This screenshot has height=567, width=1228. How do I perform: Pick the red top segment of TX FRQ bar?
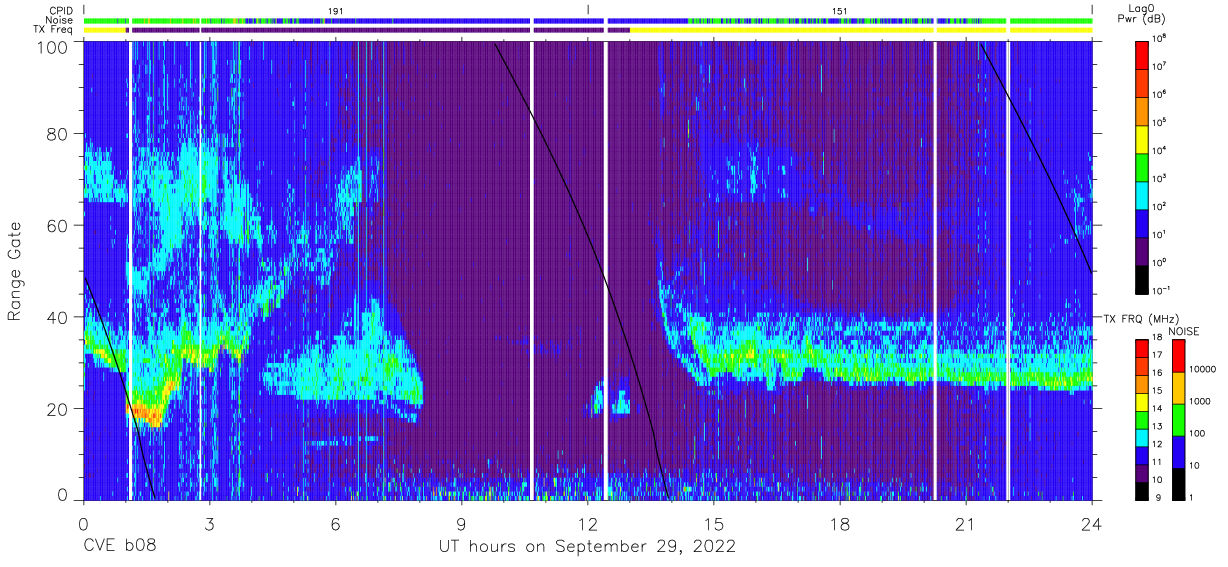coord(1142,349)
